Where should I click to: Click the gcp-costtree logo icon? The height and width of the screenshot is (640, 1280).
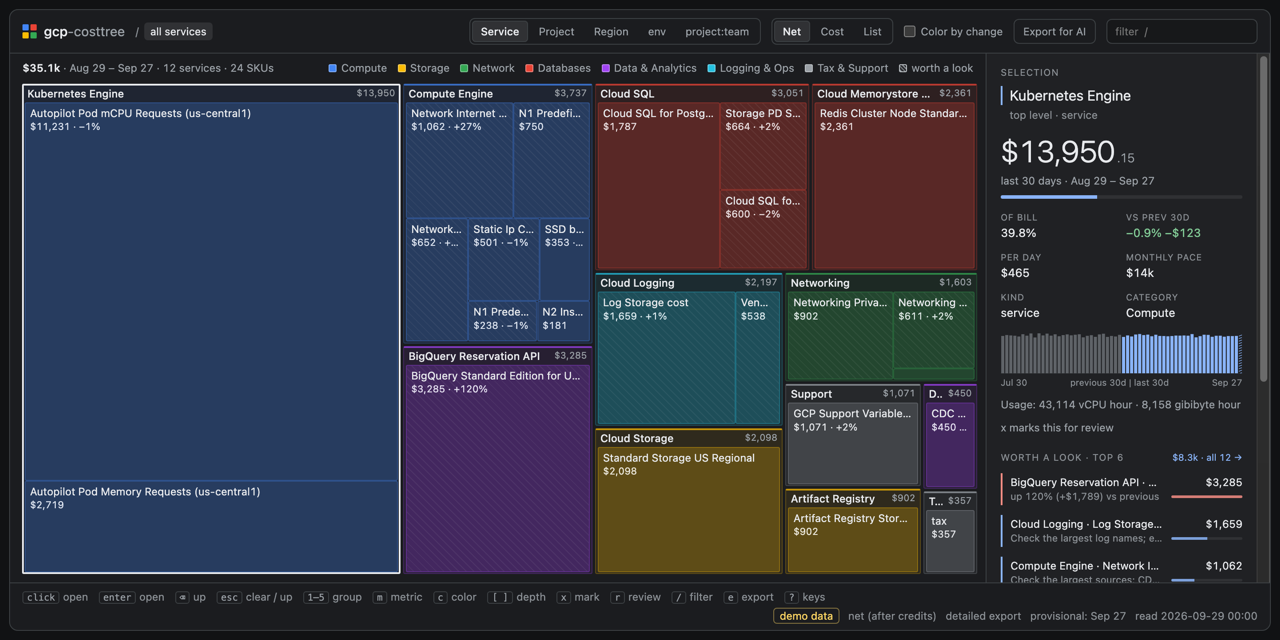pos(30,32)
